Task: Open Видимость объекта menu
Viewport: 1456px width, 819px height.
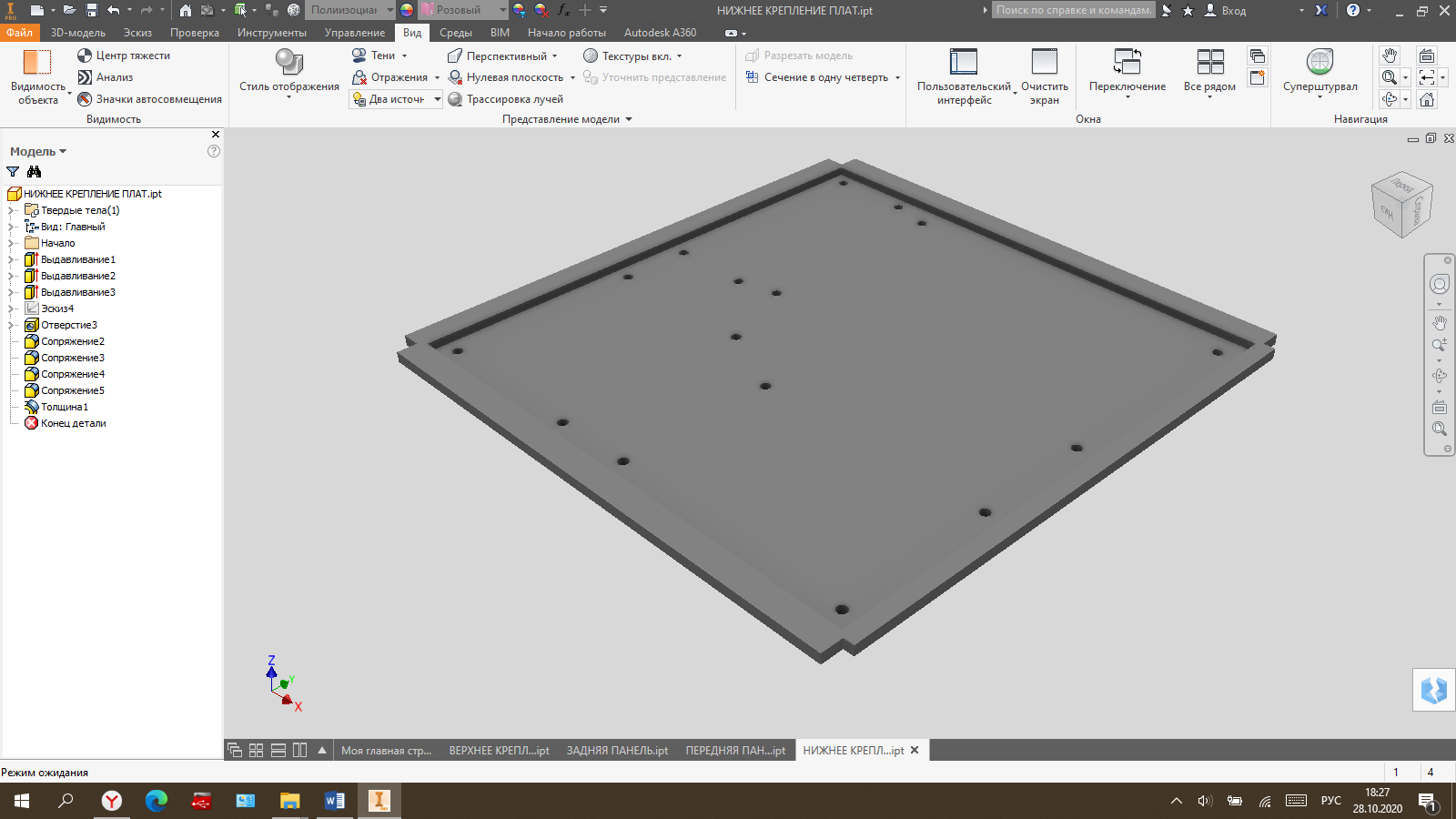Action: click(x=38, y=77)
